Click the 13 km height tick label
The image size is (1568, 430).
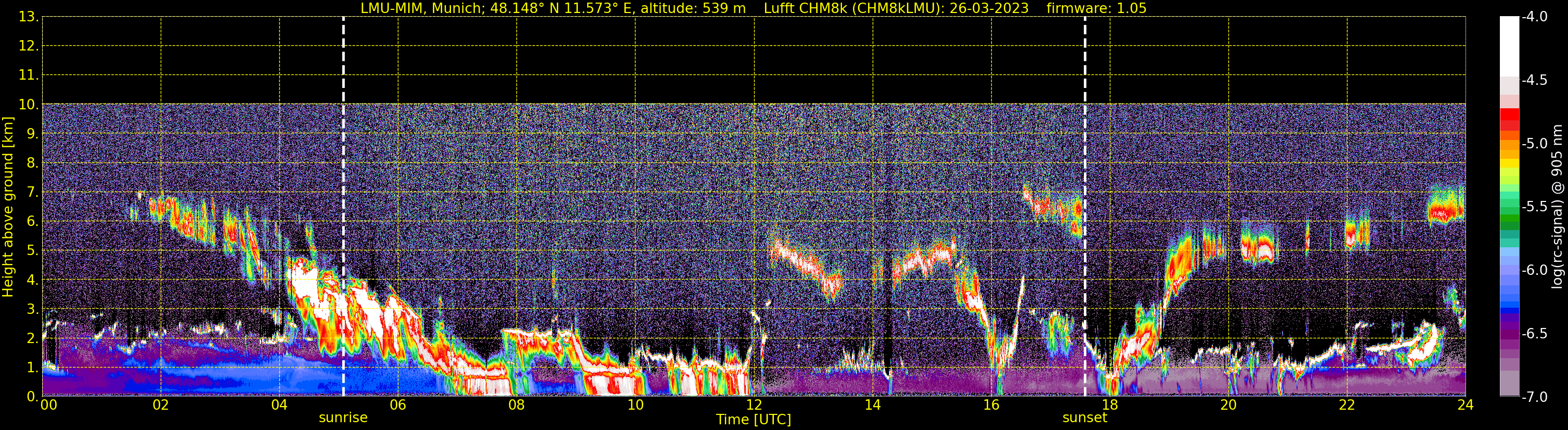tap(28, 17)
